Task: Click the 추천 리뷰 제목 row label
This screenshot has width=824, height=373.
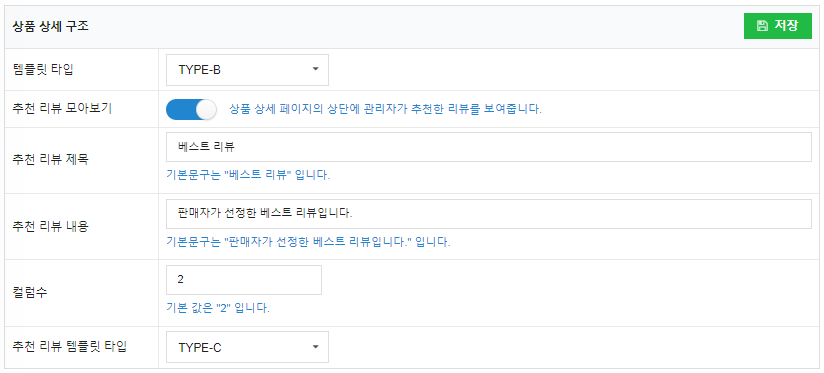Action: tap(50, 160)
